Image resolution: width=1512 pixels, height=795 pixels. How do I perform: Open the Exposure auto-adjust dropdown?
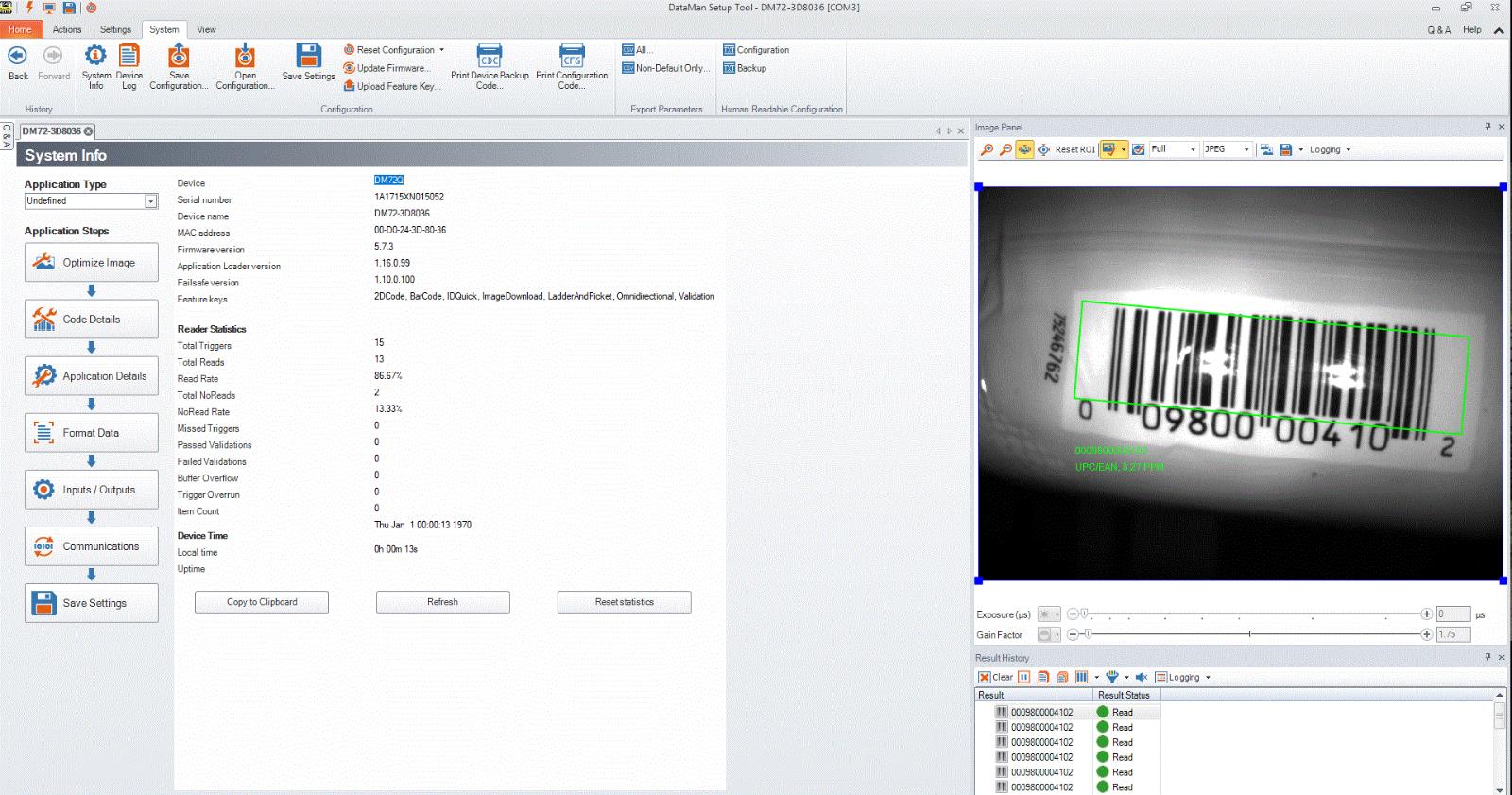[1050, 614]
